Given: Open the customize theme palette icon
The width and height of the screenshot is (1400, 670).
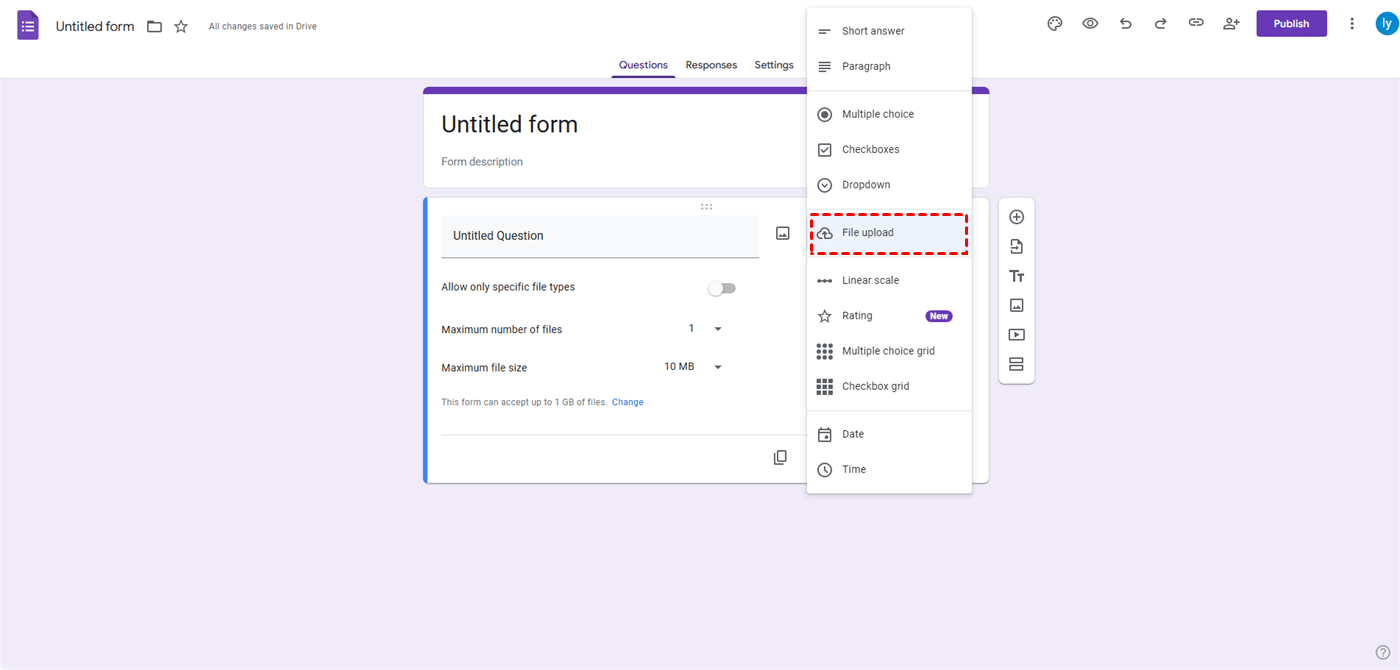Looking at the screenshot, I should 1054,24.
